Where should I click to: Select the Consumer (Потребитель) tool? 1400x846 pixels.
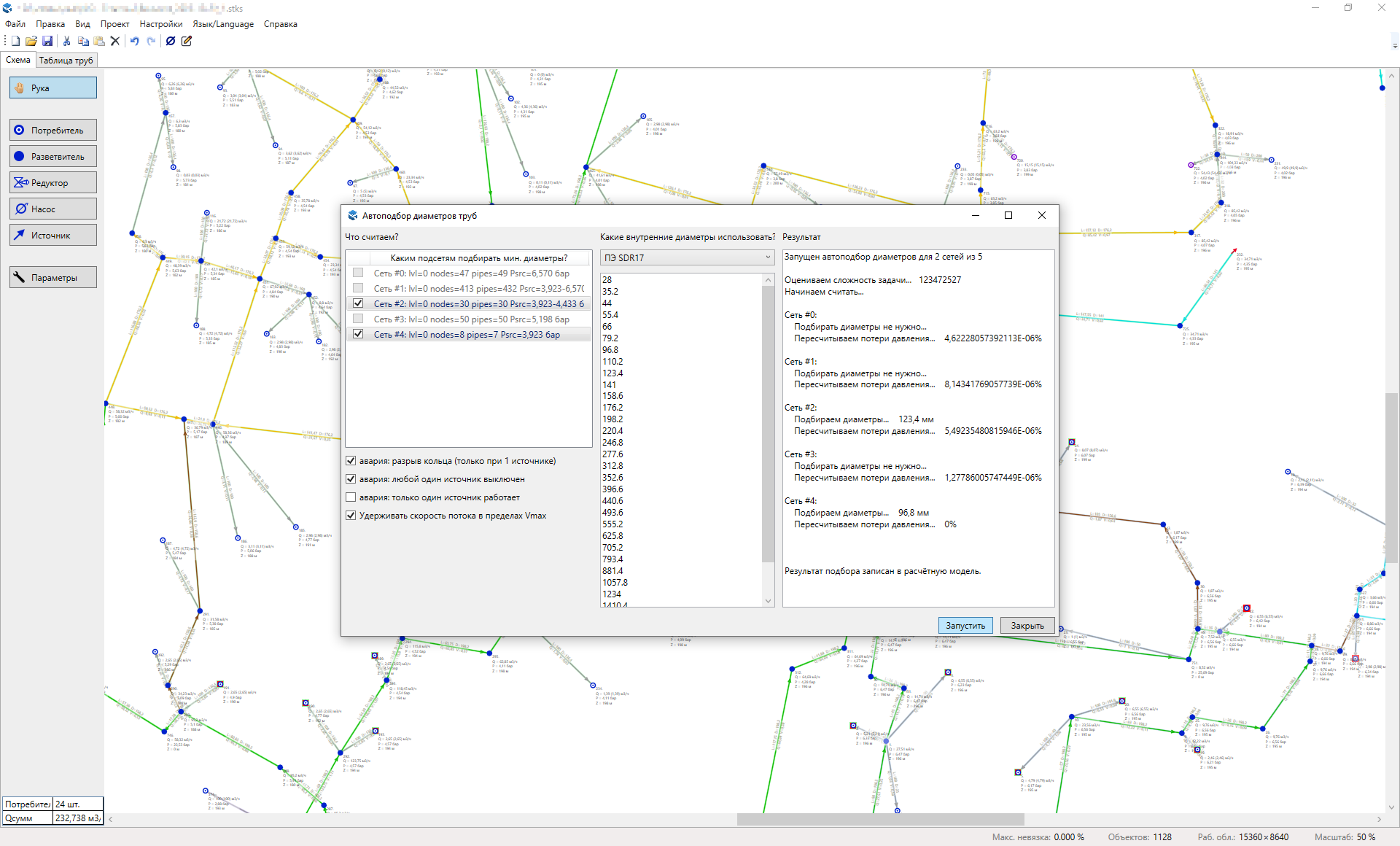tap(52, 131)
